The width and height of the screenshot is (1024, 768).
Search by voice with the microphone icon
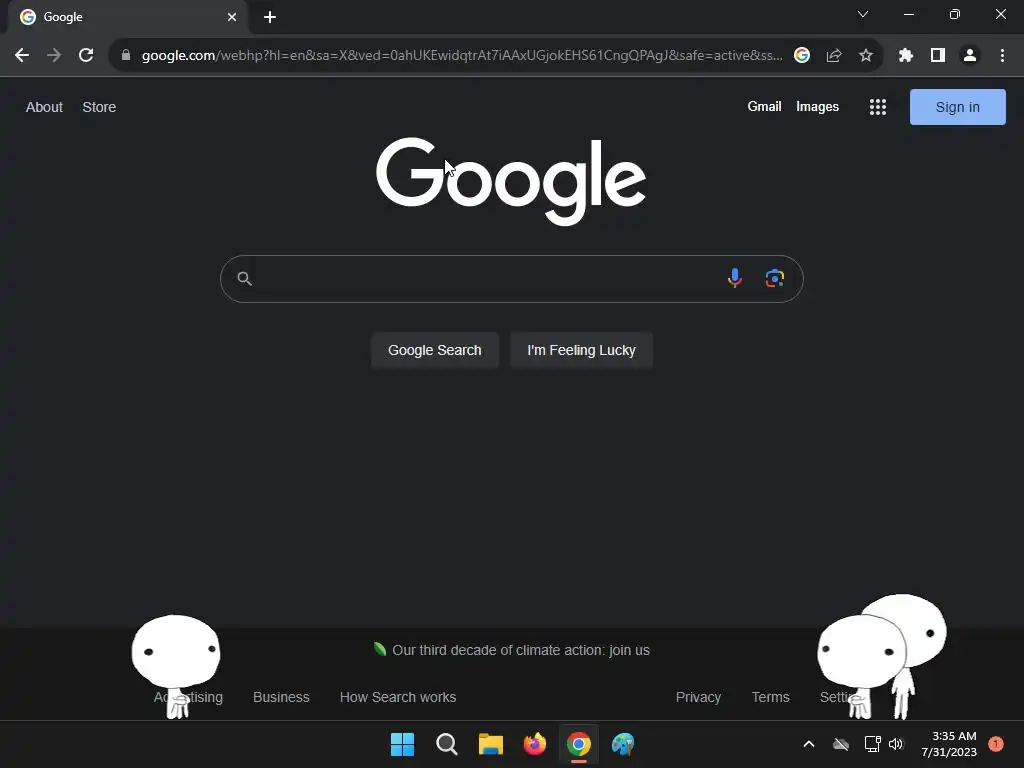pos(735,278)
